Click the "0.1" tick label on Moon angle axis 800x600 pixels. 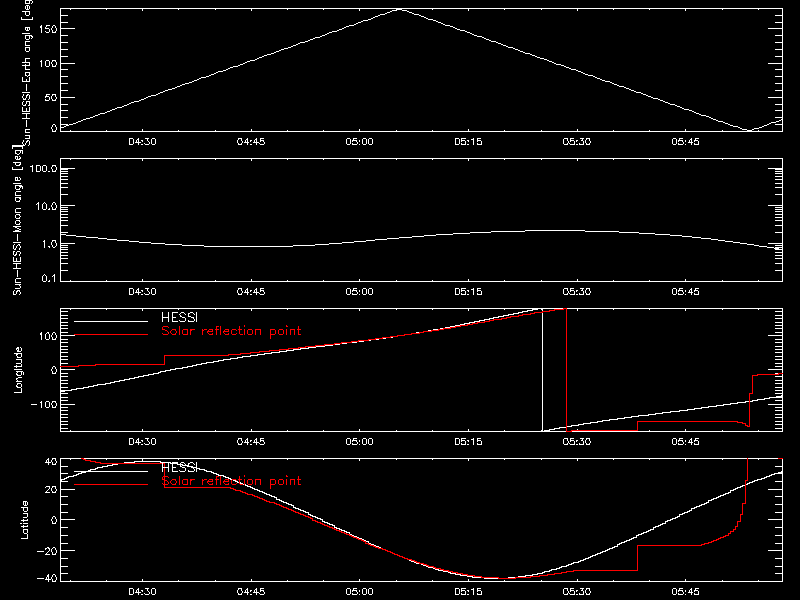[x=48, y=278]
